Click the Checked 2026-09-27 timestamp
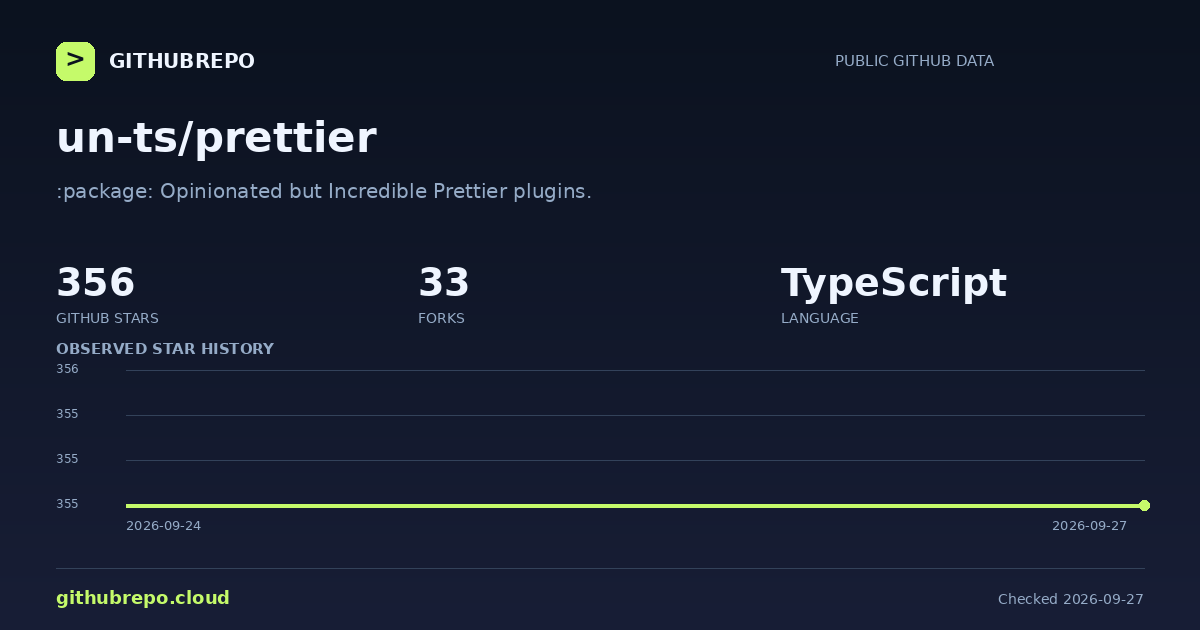Viewport: 1200px width, 630px height. point(1071,599)
